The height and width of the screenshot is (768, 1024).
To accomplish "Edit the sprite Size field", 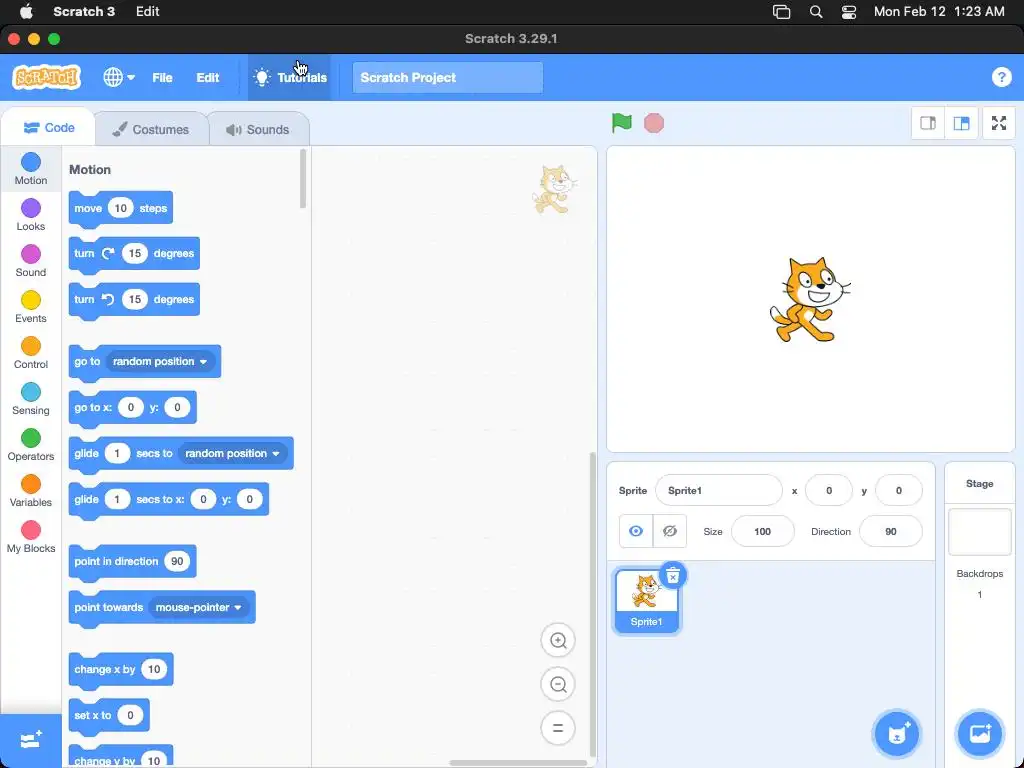I will (762, 531).
